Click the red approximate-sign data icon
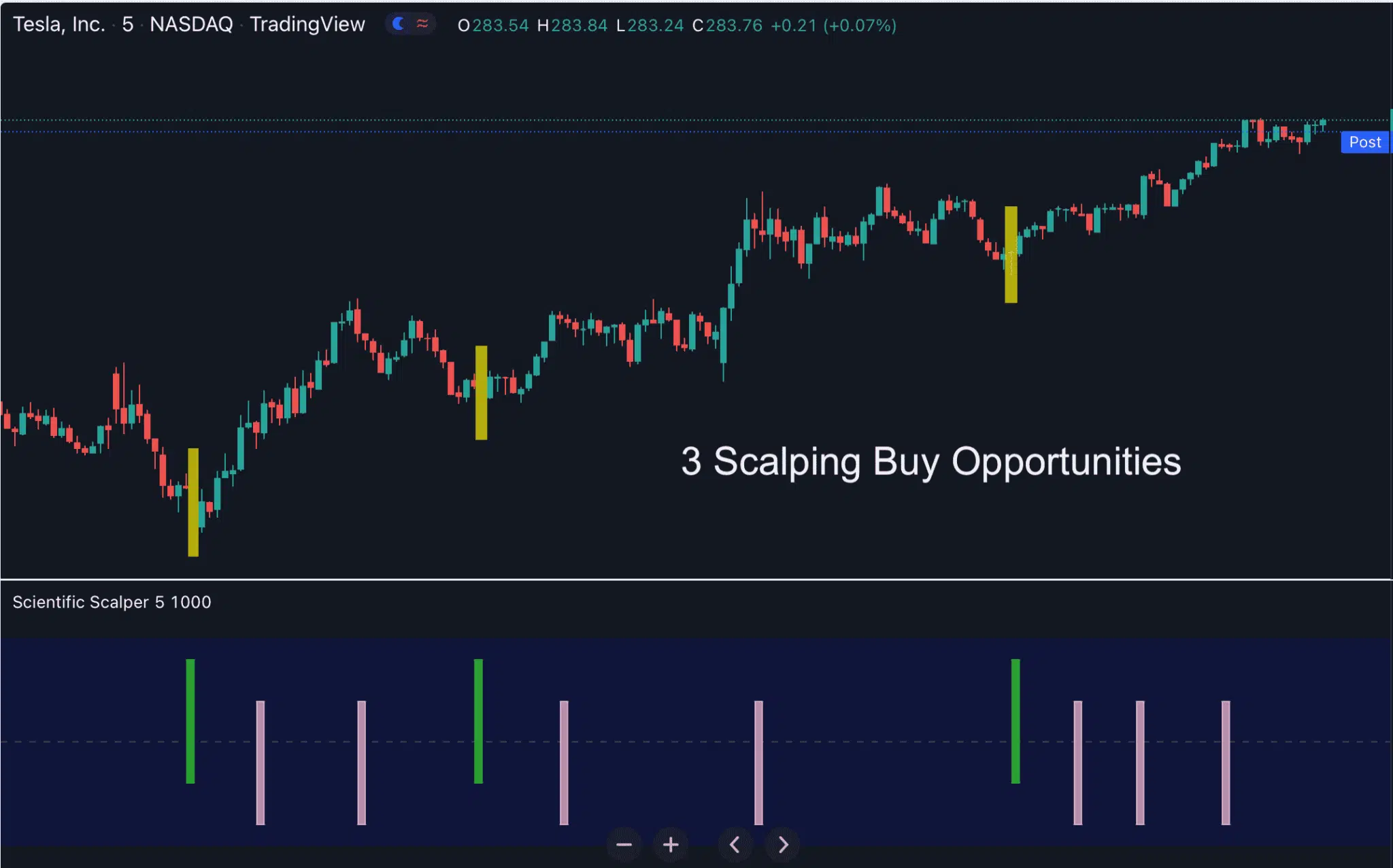Viewport: 1393px width, 868px height. (422, 24)
